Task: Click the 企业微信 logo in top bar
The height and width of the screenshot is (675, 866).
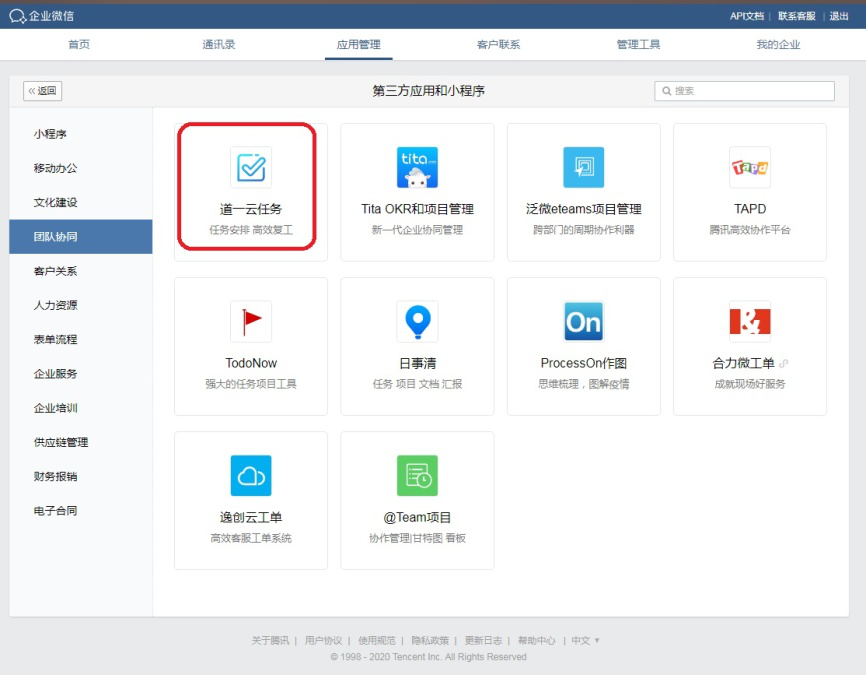Action: 41,15
